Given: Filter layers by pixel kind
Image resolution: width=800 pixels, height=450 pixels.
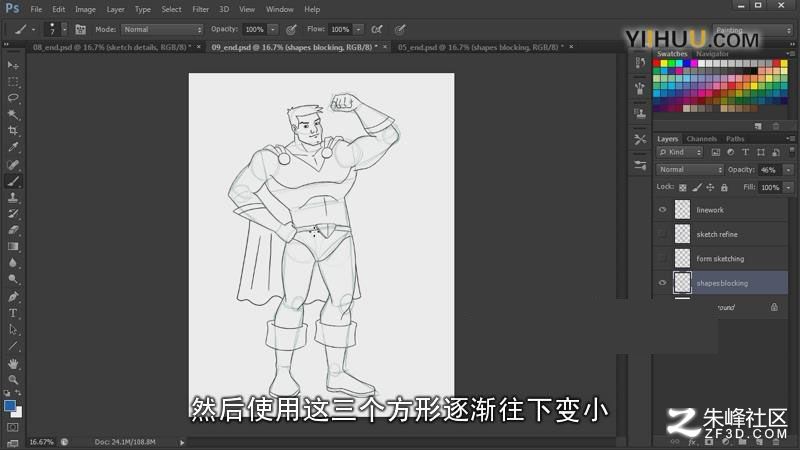Looking at the screenshot, I should pyautogui.click(x=716, y=152).
